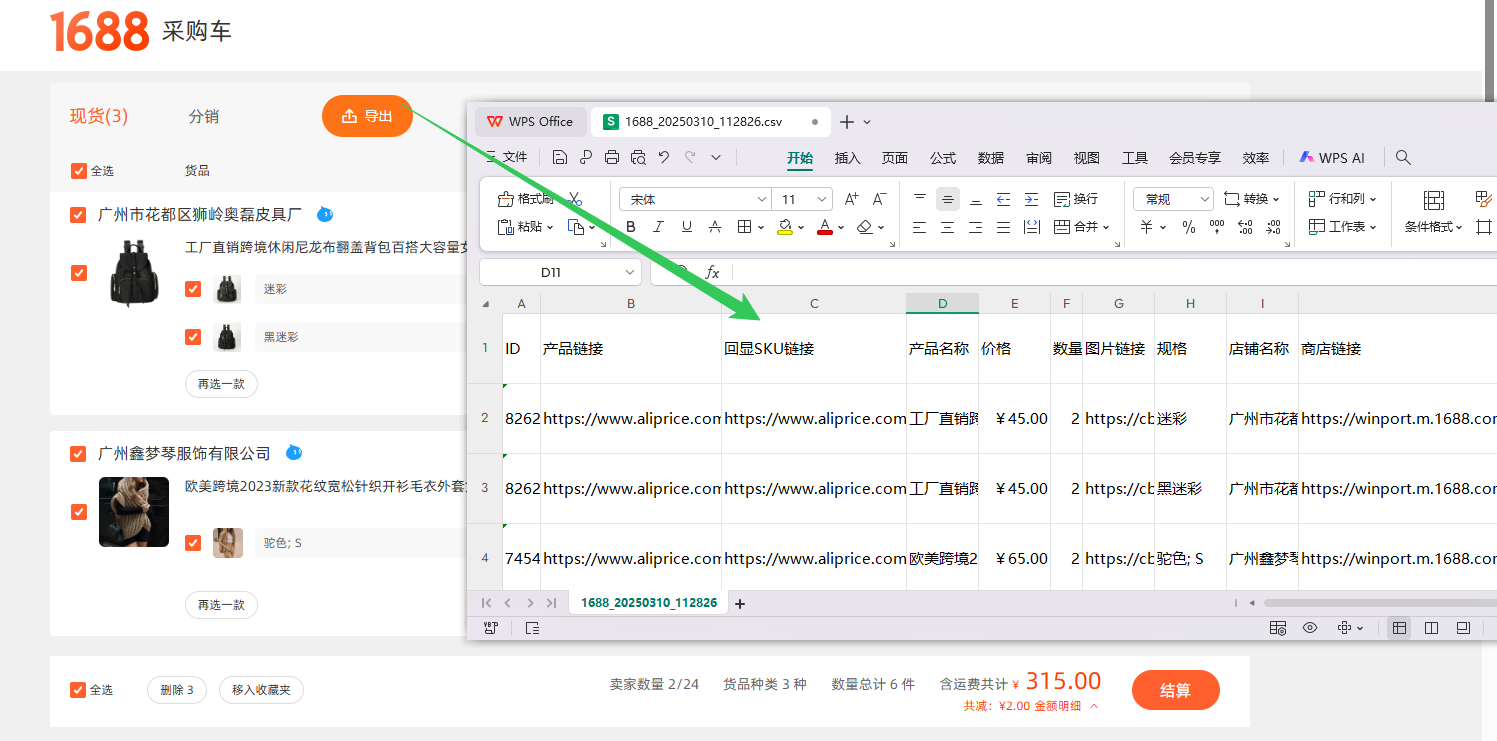Click the increase font size icon
1497x741 pixels.
(851, 199)
